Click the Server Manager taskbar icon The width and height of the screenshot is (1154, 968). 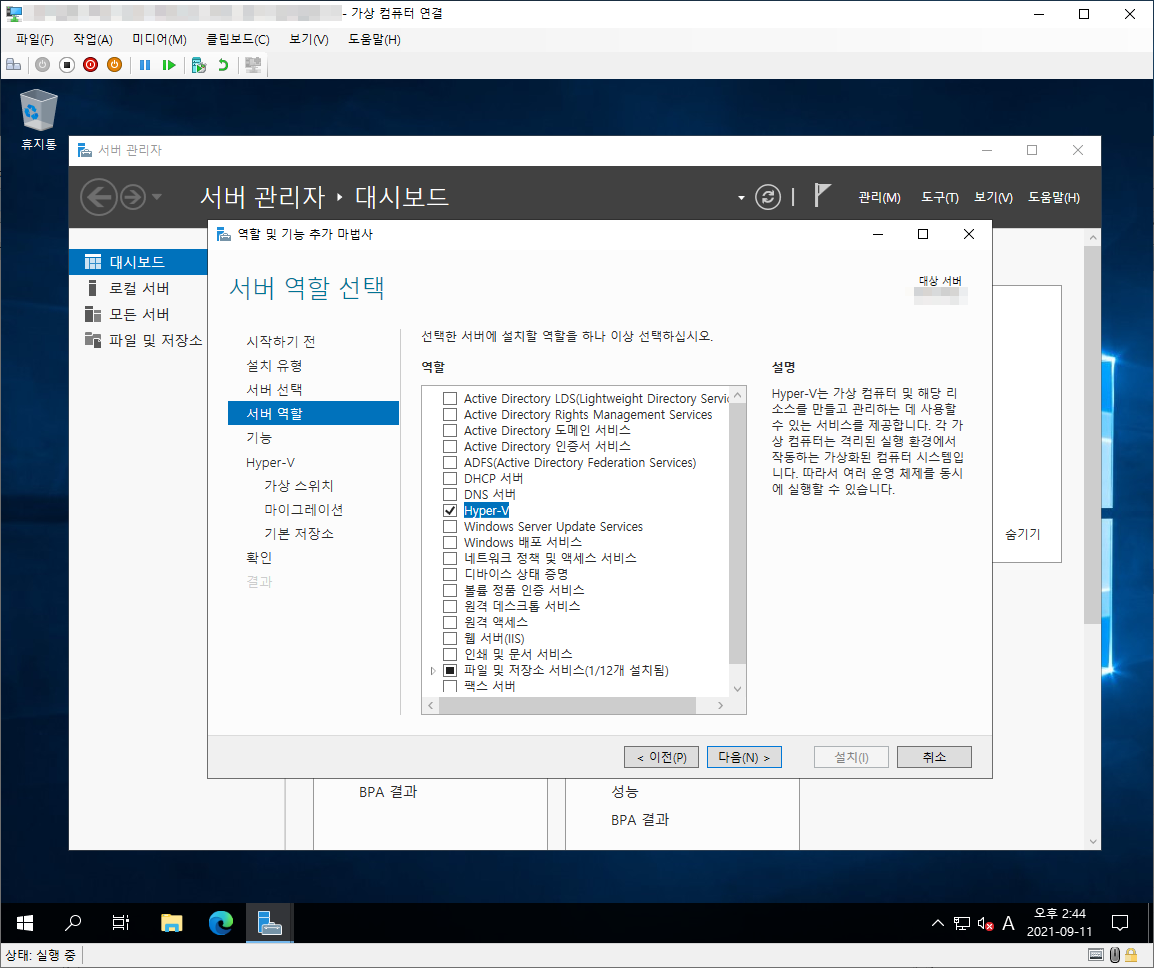(x=269, y=922)
